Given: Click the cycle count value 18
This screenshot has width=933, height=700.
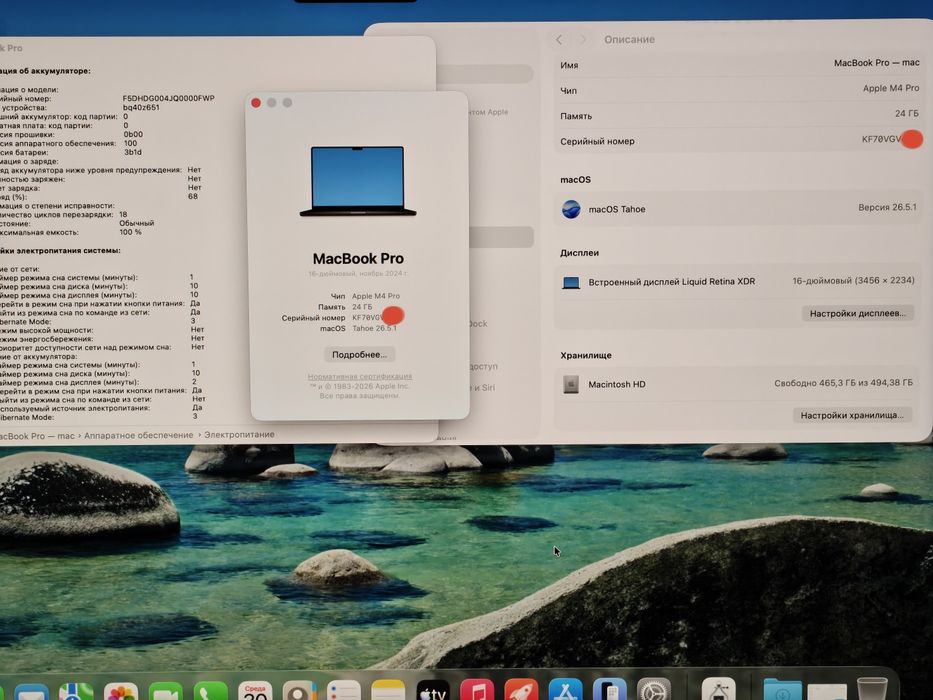Looking at the screenshot, I should 123,214.
